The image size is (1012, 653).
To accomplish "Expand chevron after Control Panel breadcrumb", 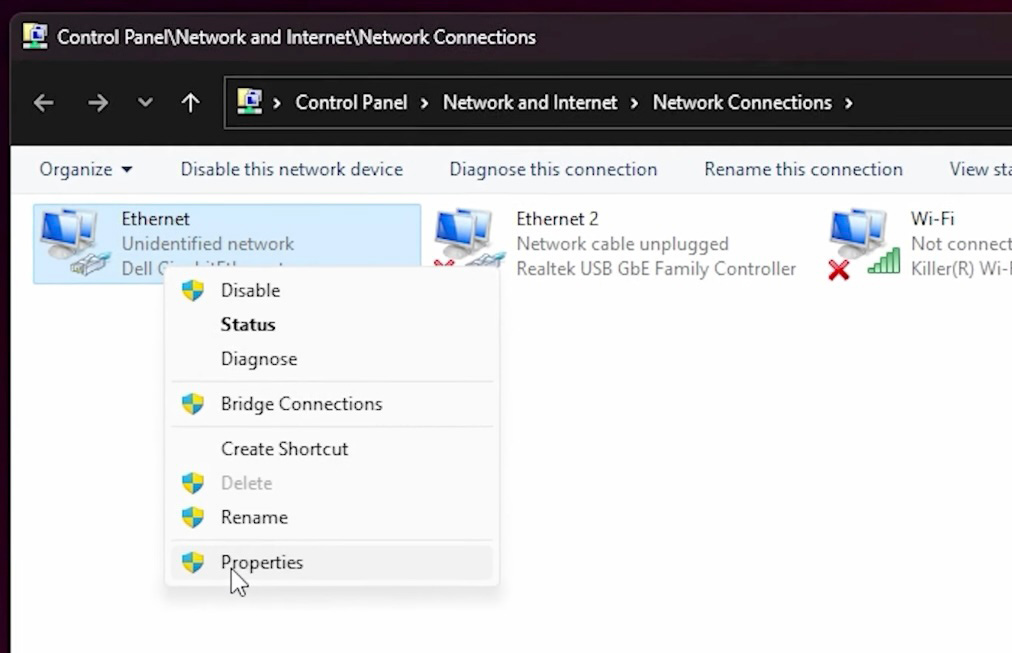I will (425, 103).
